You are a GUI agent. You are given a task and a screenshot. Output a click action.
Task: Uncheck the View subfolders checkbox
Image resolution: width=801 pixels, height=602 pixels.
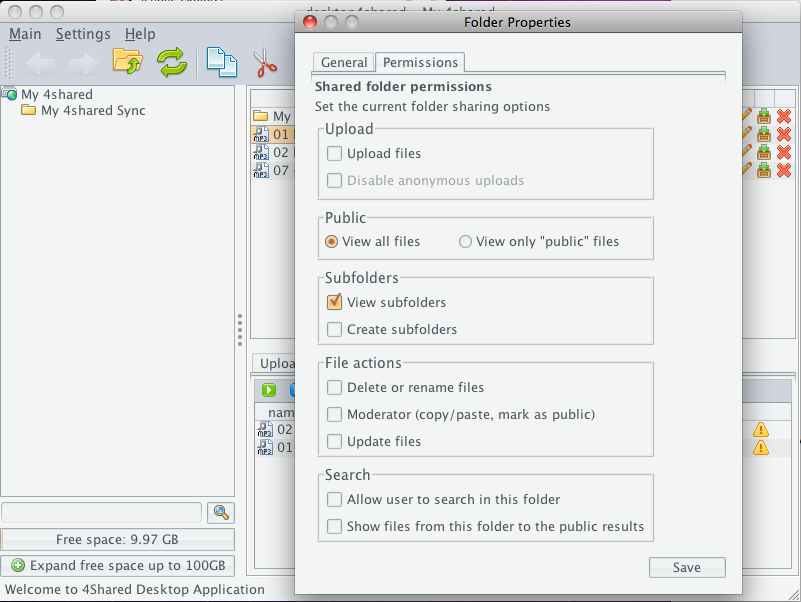point(334,302)
